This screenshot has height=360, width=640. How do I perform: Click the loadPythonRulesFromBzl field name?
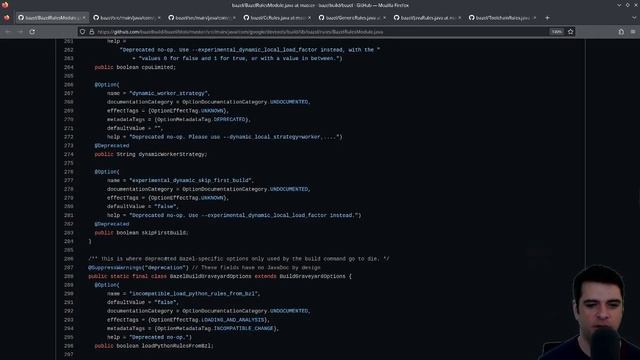(x=176, y=346)
